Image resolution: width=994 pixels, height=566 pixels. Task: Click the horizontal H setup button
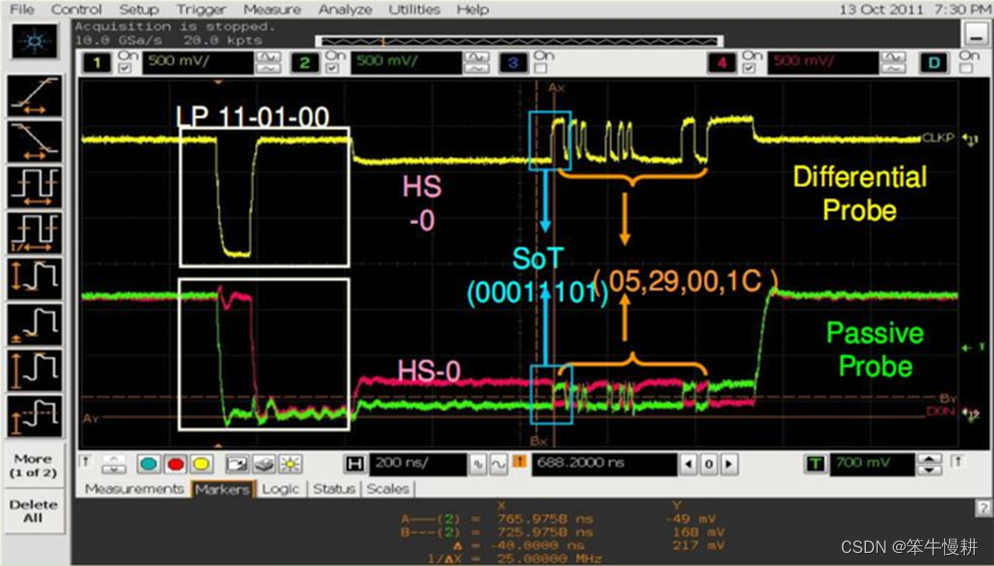[x=354, y=464]
